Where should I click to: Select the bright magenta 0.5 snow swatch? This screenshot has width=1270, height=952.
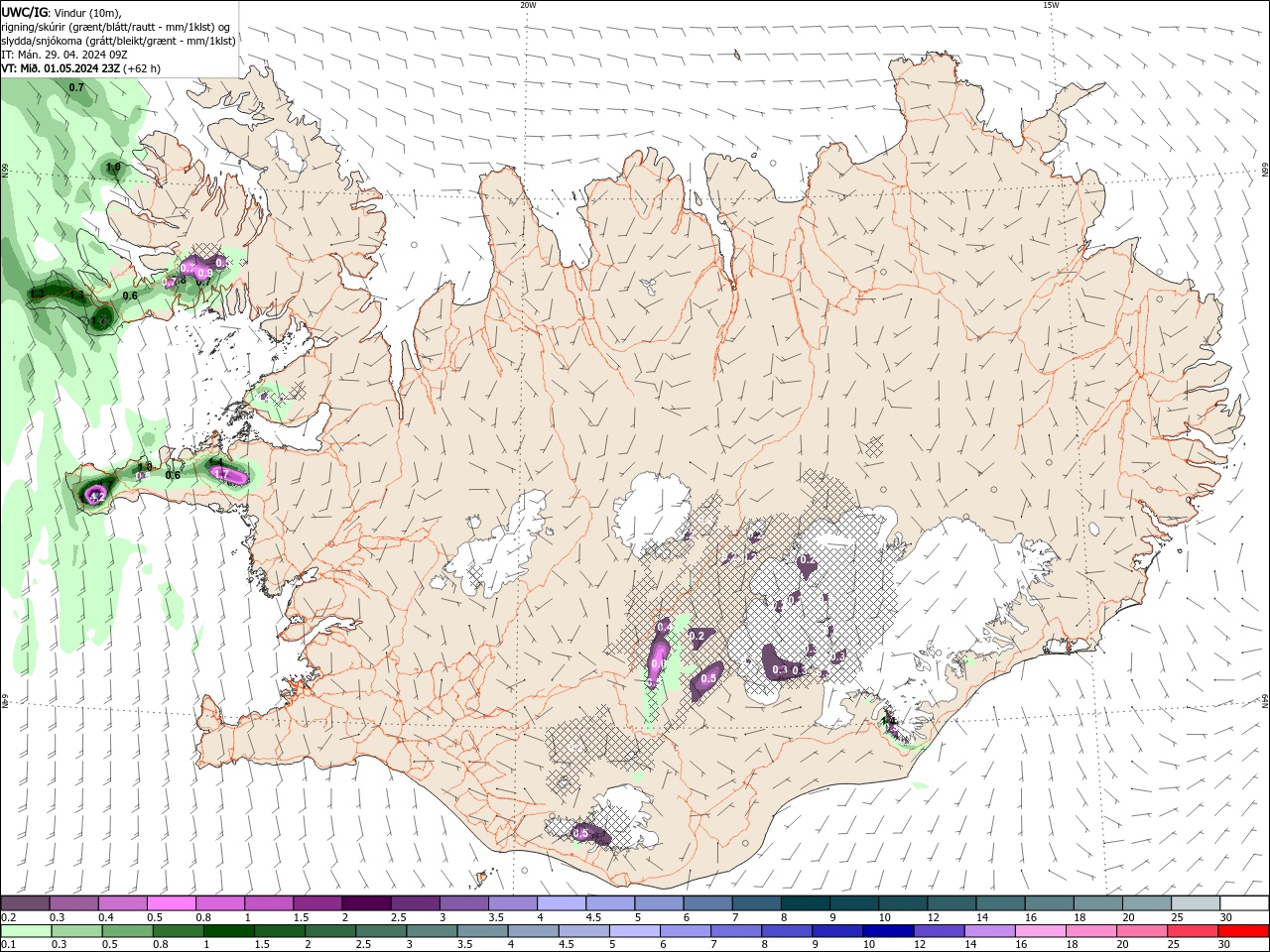171,903
